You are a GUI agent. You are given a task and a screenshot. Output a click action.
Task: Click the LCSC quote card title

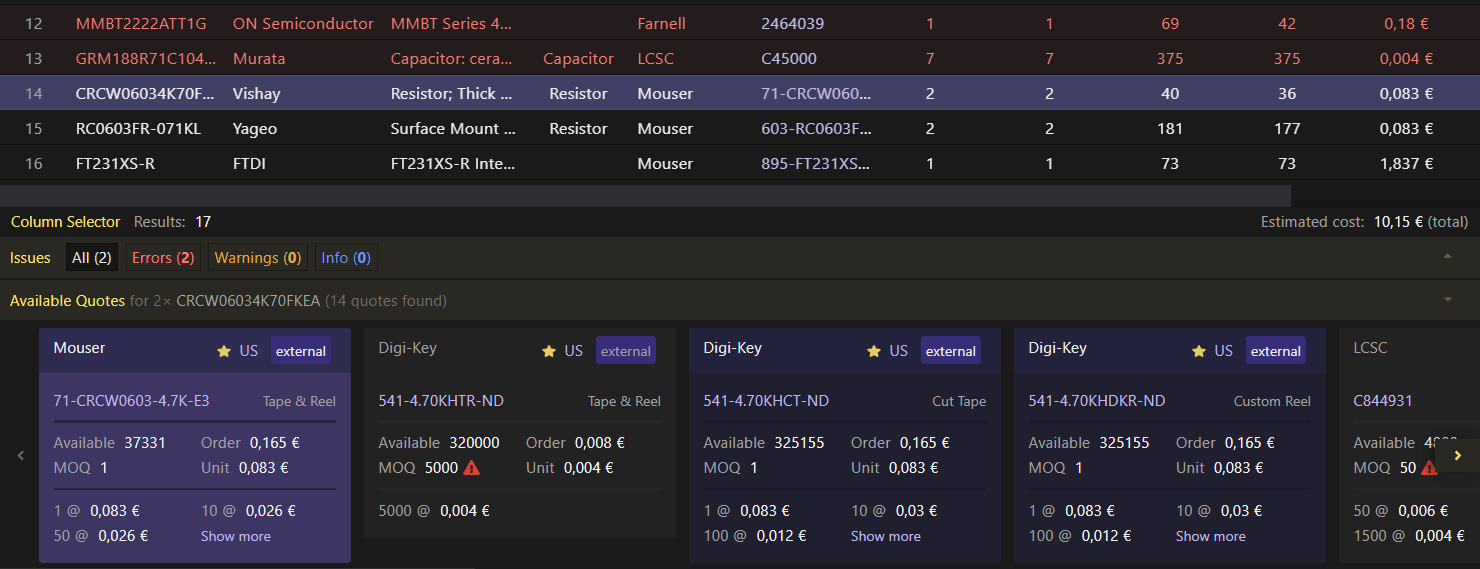click(x=1370, y=348)
